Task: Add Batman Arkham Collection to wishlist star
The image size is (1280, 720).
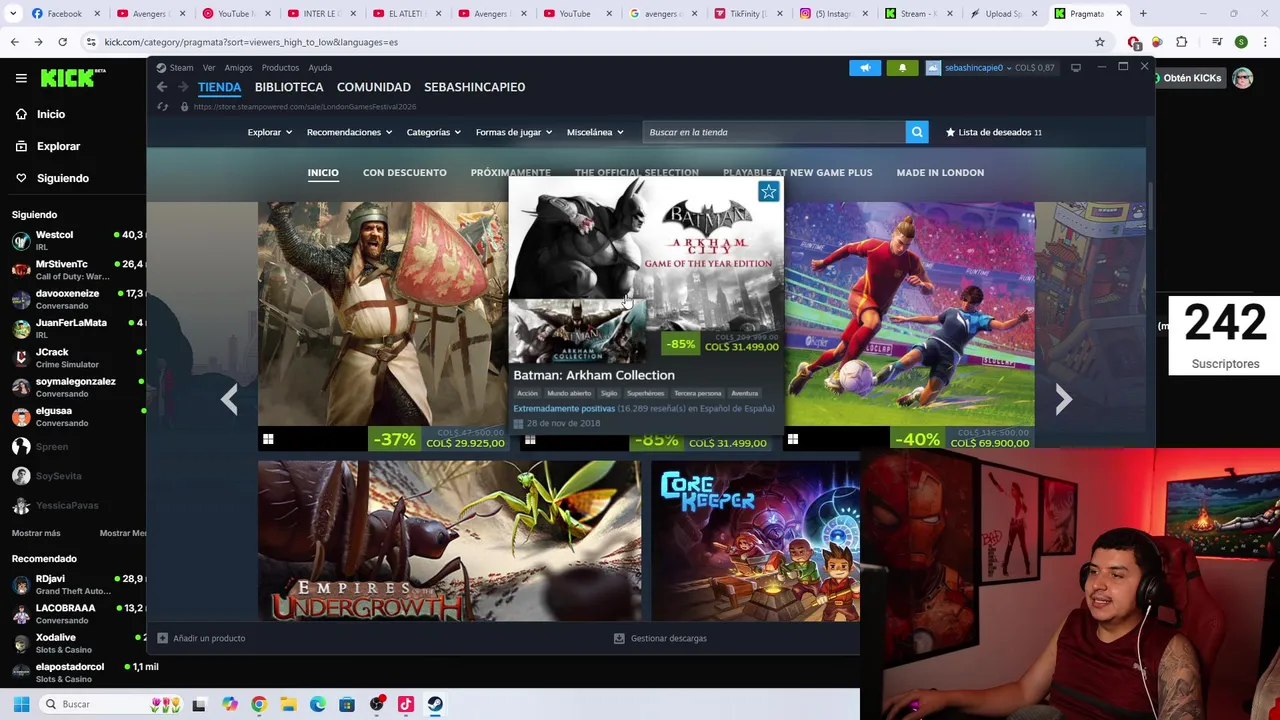Action: pos(768,191)
